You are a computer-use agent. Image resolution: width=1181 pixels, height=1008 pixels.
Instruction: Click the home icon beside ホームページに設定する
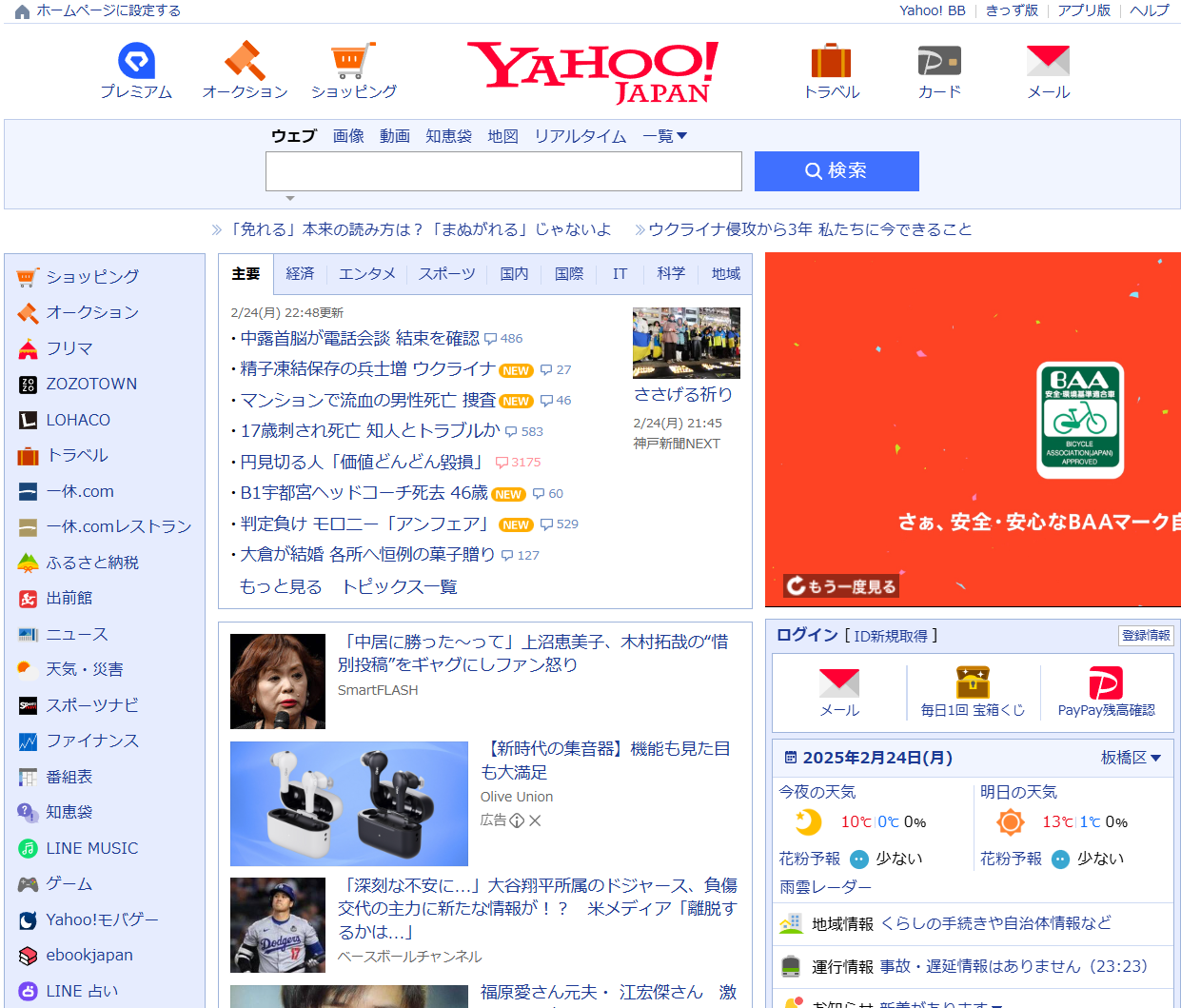click(22, 11)
